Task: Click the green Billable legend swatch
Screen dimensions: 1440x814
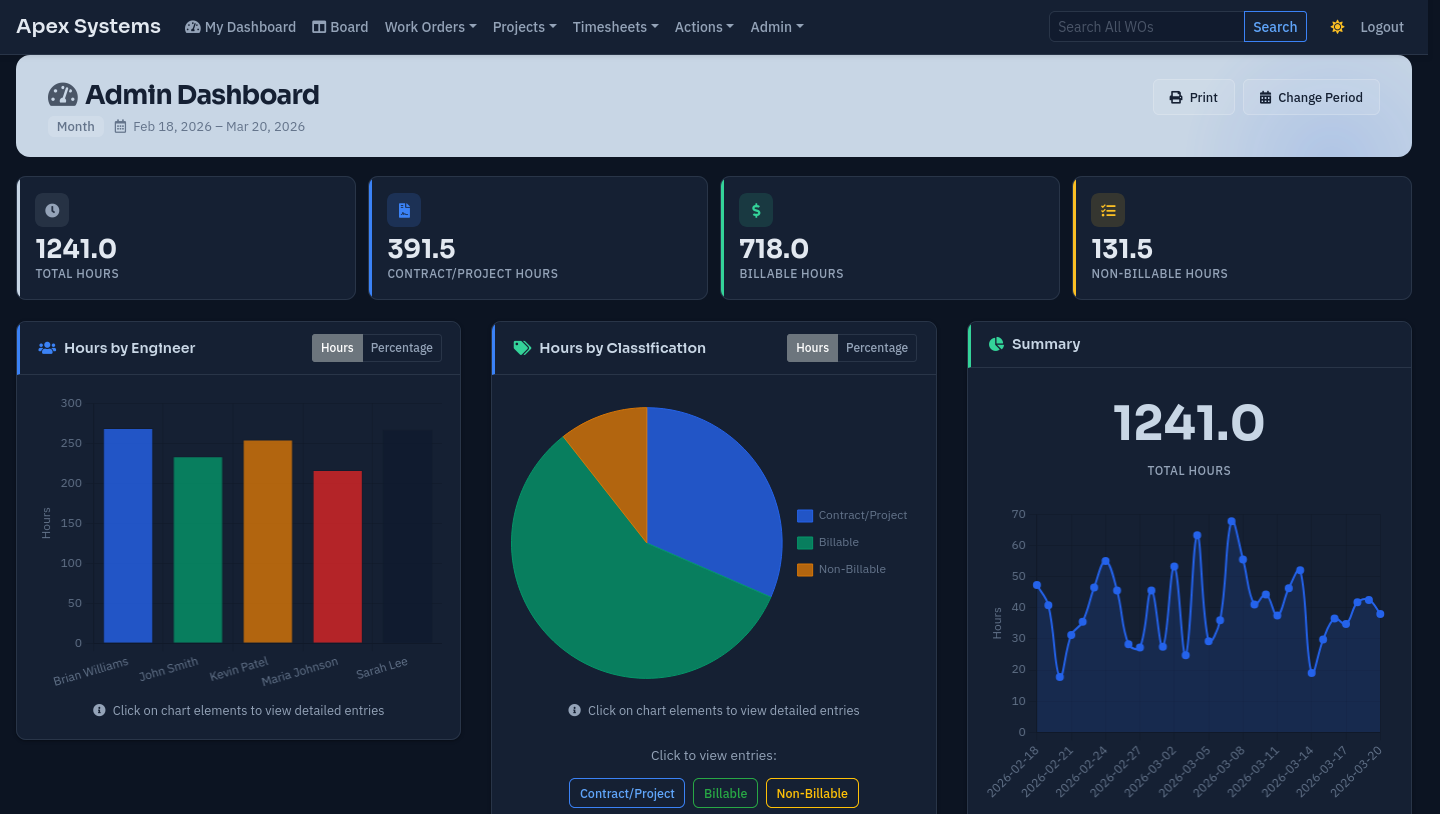Action: [803, 541]
